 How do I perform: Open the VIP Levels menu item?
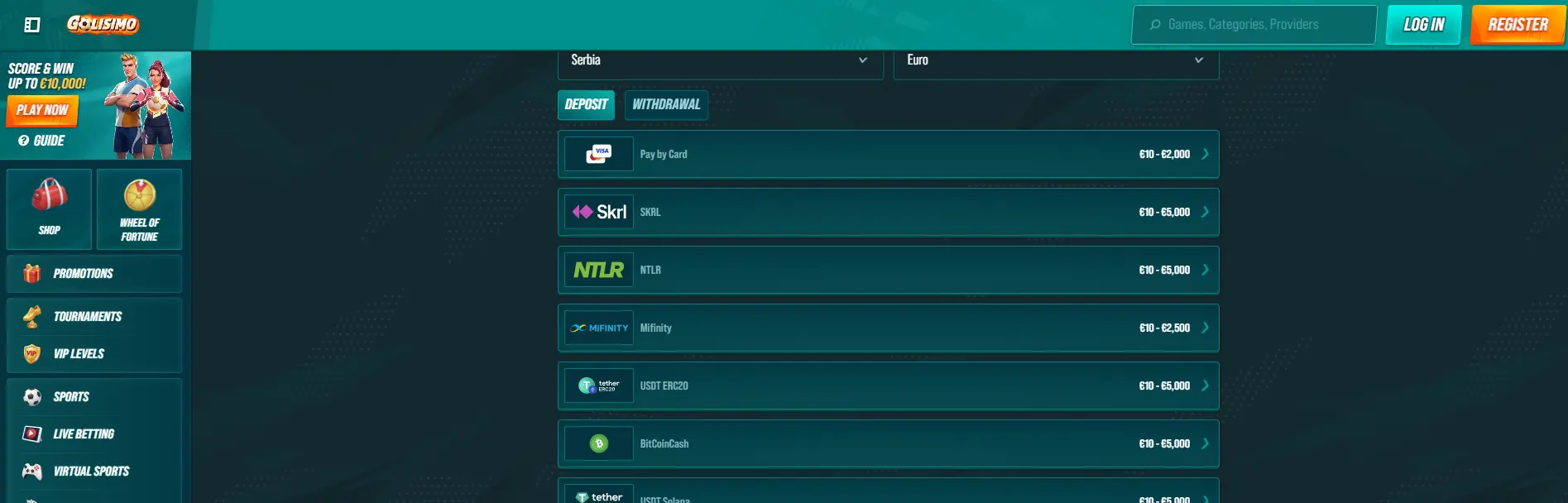pyautogui.click(x=94, y=353)
